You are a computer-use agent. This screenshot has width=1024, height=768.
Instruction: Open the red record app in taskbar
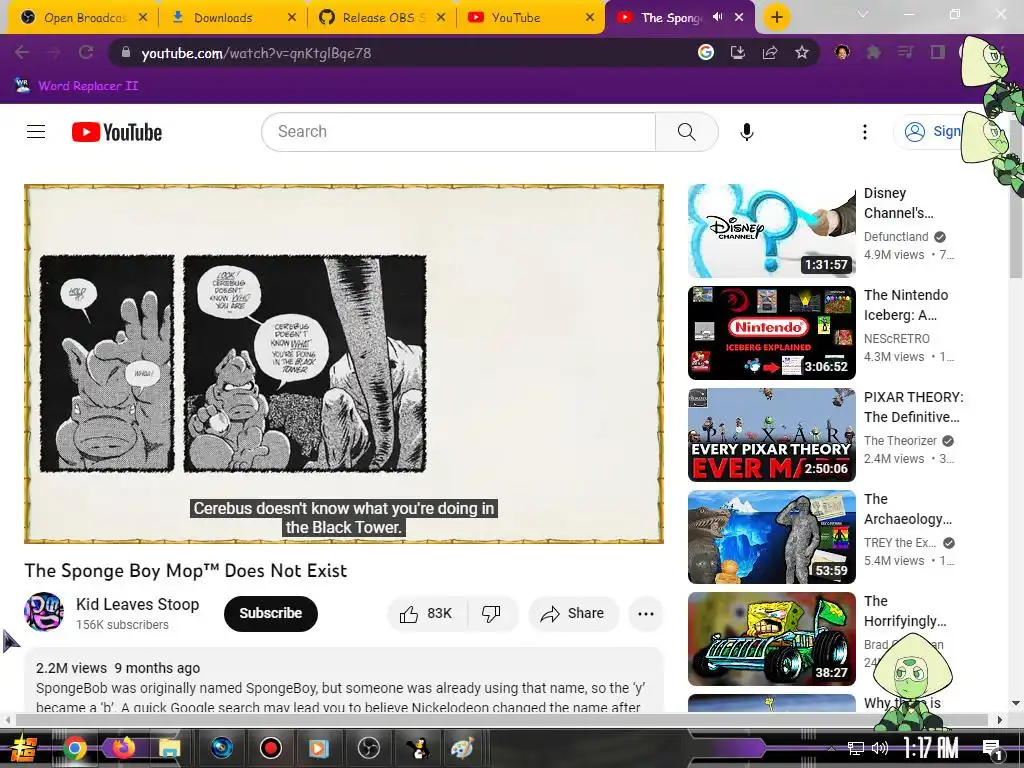pyautogui.click(x=270, y=748)
